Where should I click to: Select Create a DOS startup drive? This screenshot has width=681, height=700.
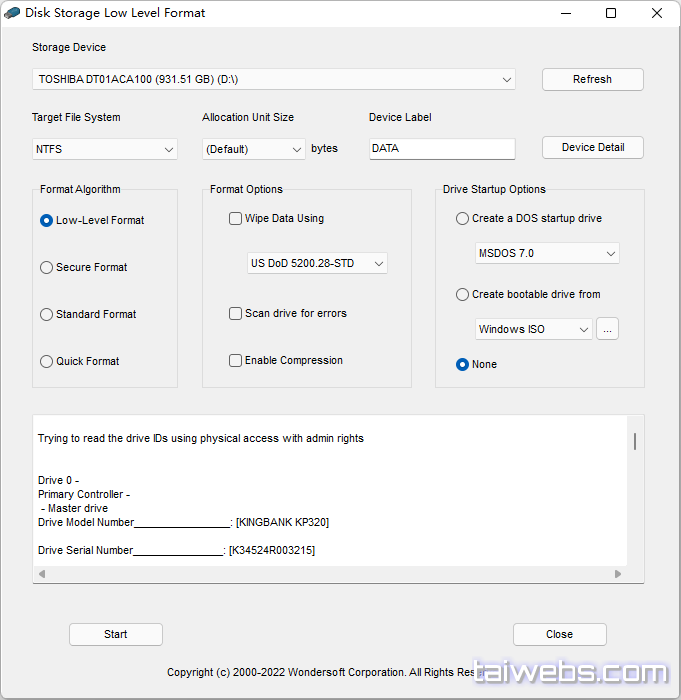tap(462, 218)
